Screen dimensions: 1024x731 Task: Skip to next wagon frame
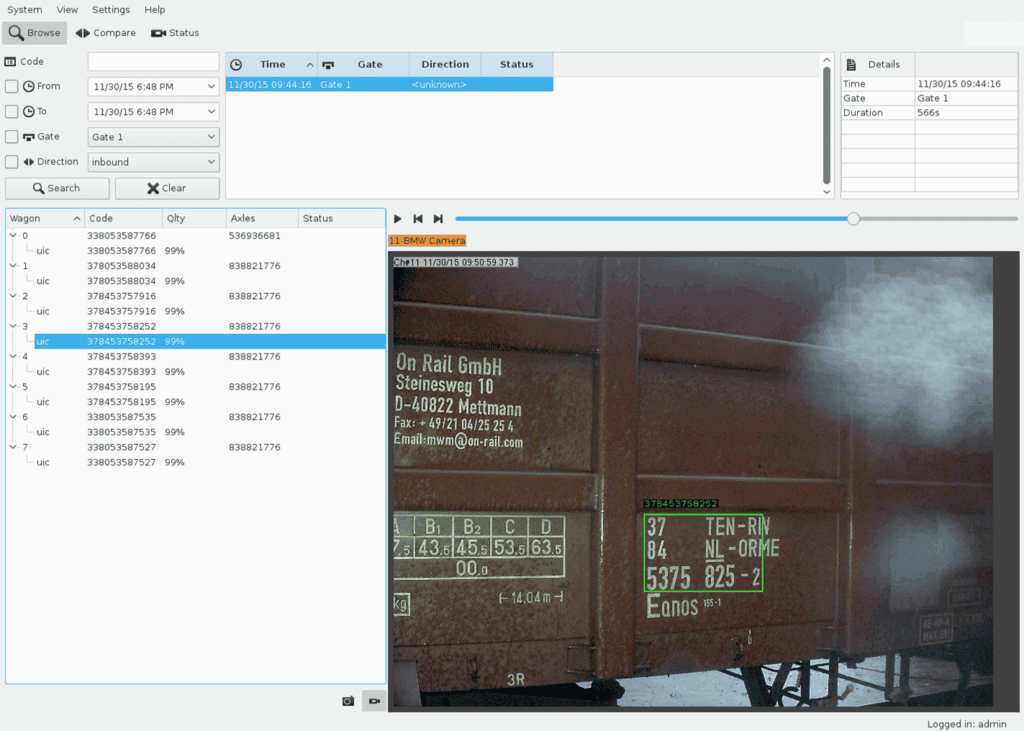[x=438, y=219]
